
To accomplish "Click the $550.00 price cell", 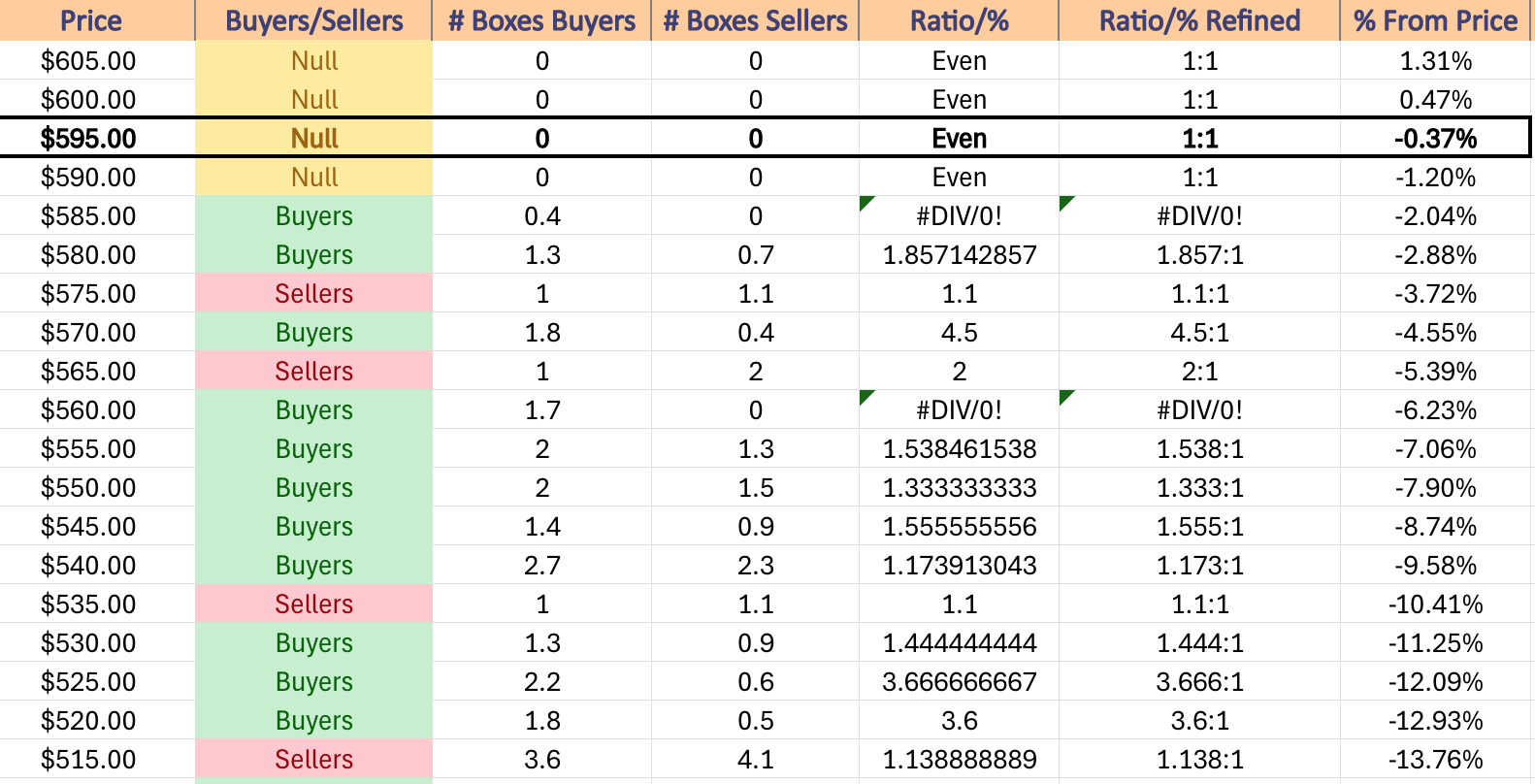I will click(x=97, y=487).
